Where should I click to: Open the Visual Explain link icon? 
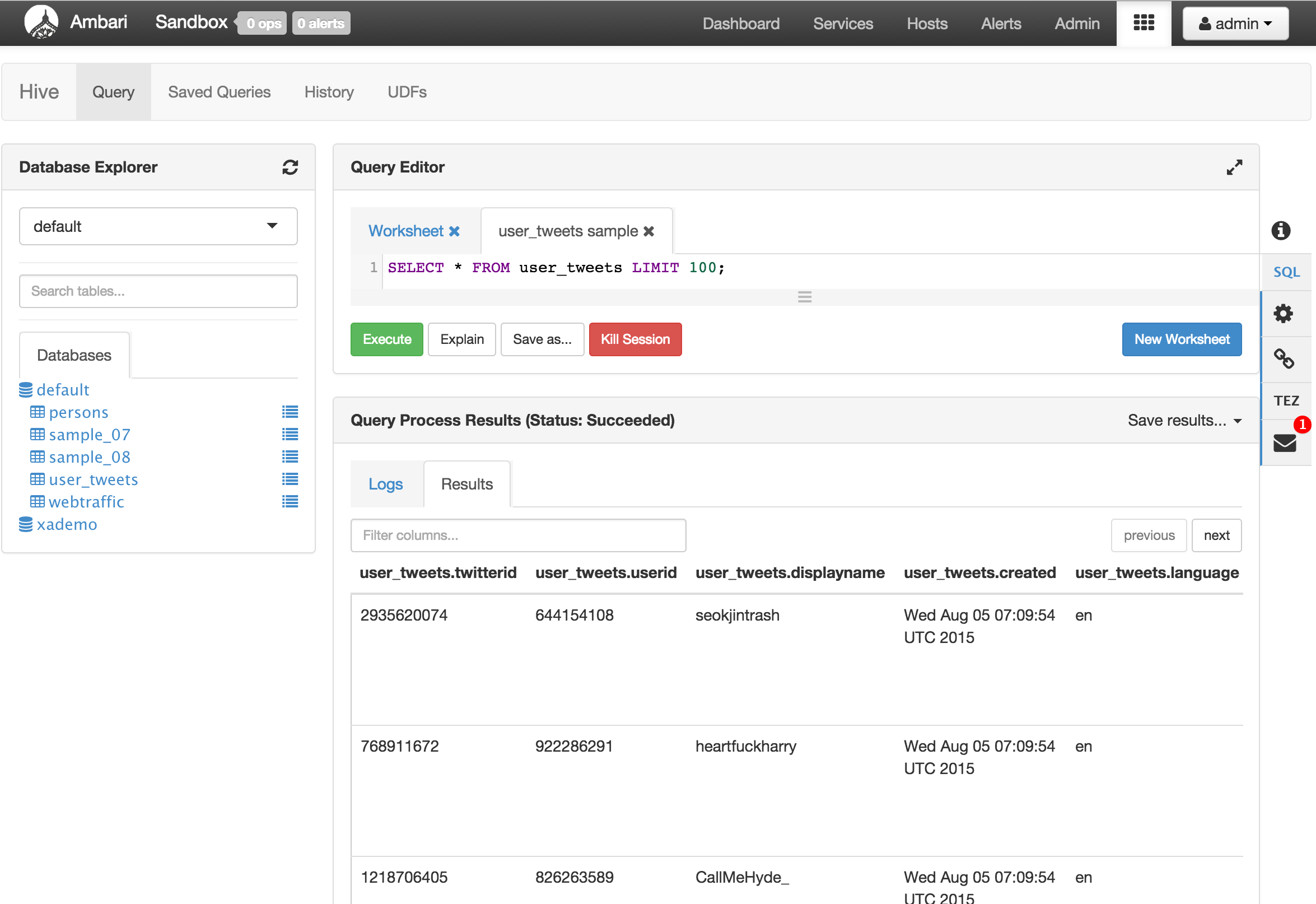tap(1283, 358)
